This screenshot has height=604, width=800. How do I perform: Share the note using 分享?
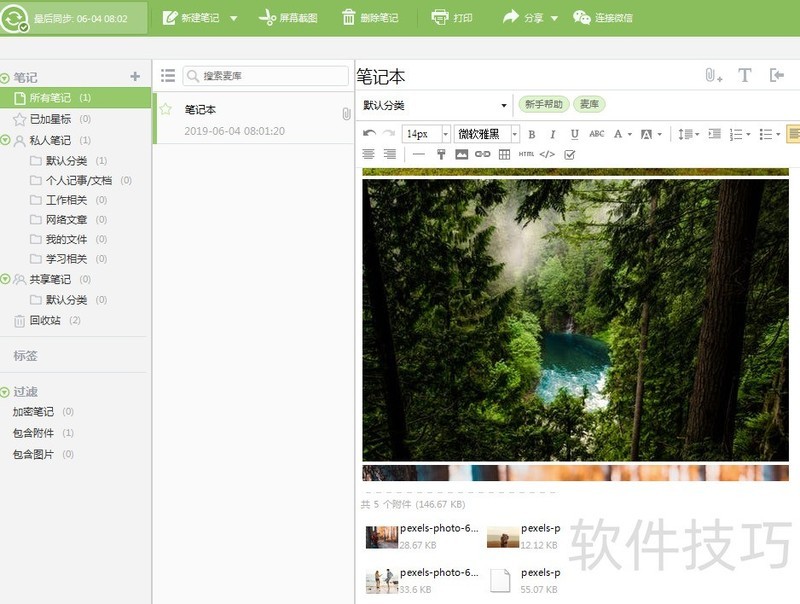click(522, 18)
